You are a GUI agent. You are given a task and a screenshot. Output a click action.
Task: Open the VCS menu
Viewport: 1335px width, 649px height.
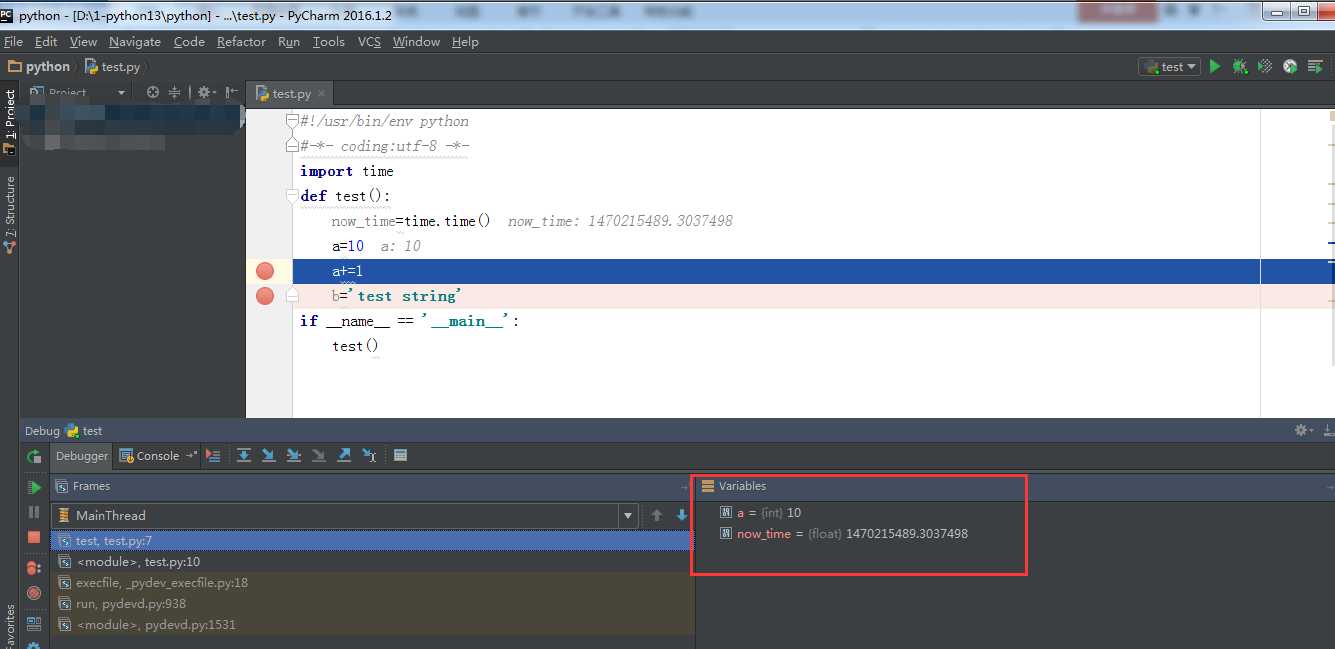369,42
